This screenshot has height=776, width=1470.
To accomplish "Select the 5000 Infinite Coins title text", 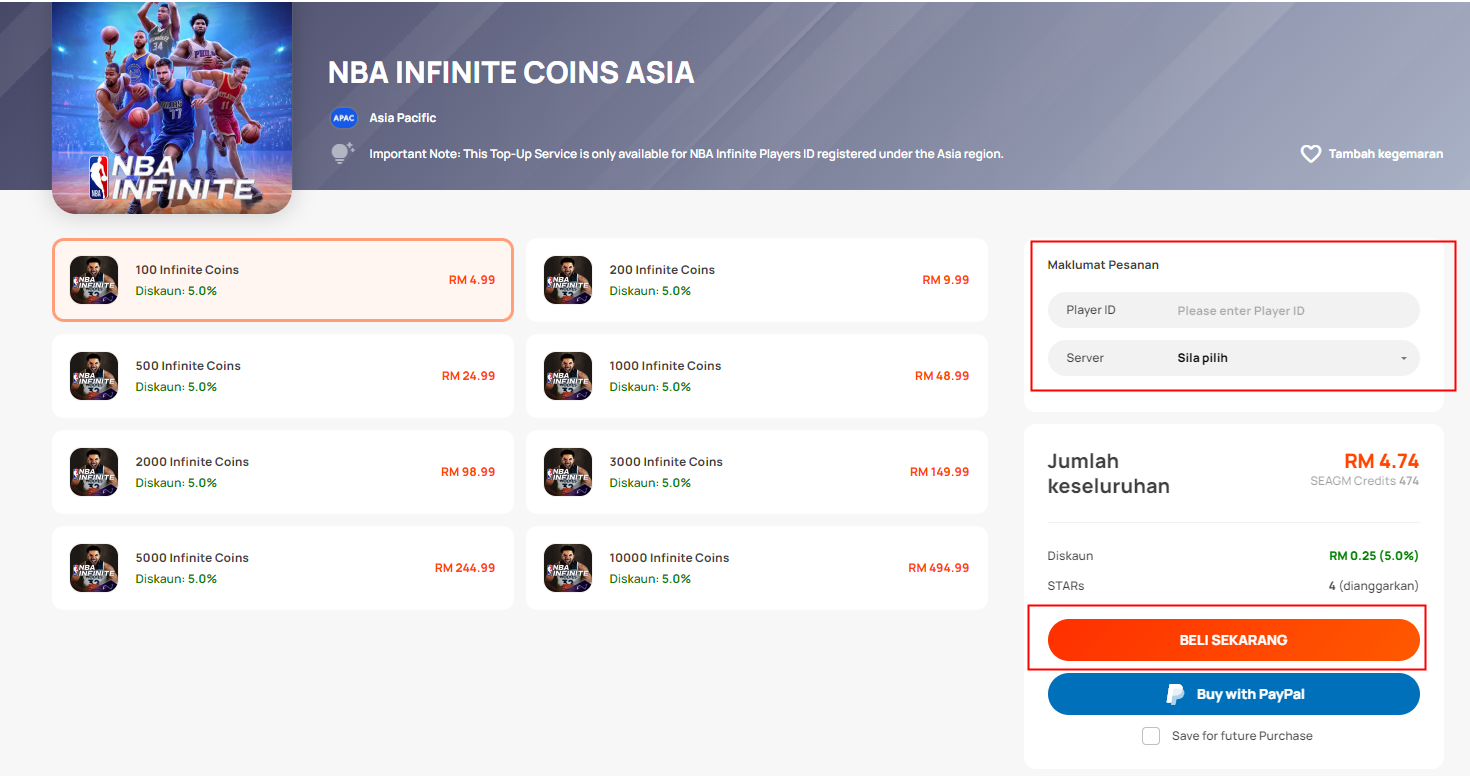I will pyautogui.click(x=192, y=558).
